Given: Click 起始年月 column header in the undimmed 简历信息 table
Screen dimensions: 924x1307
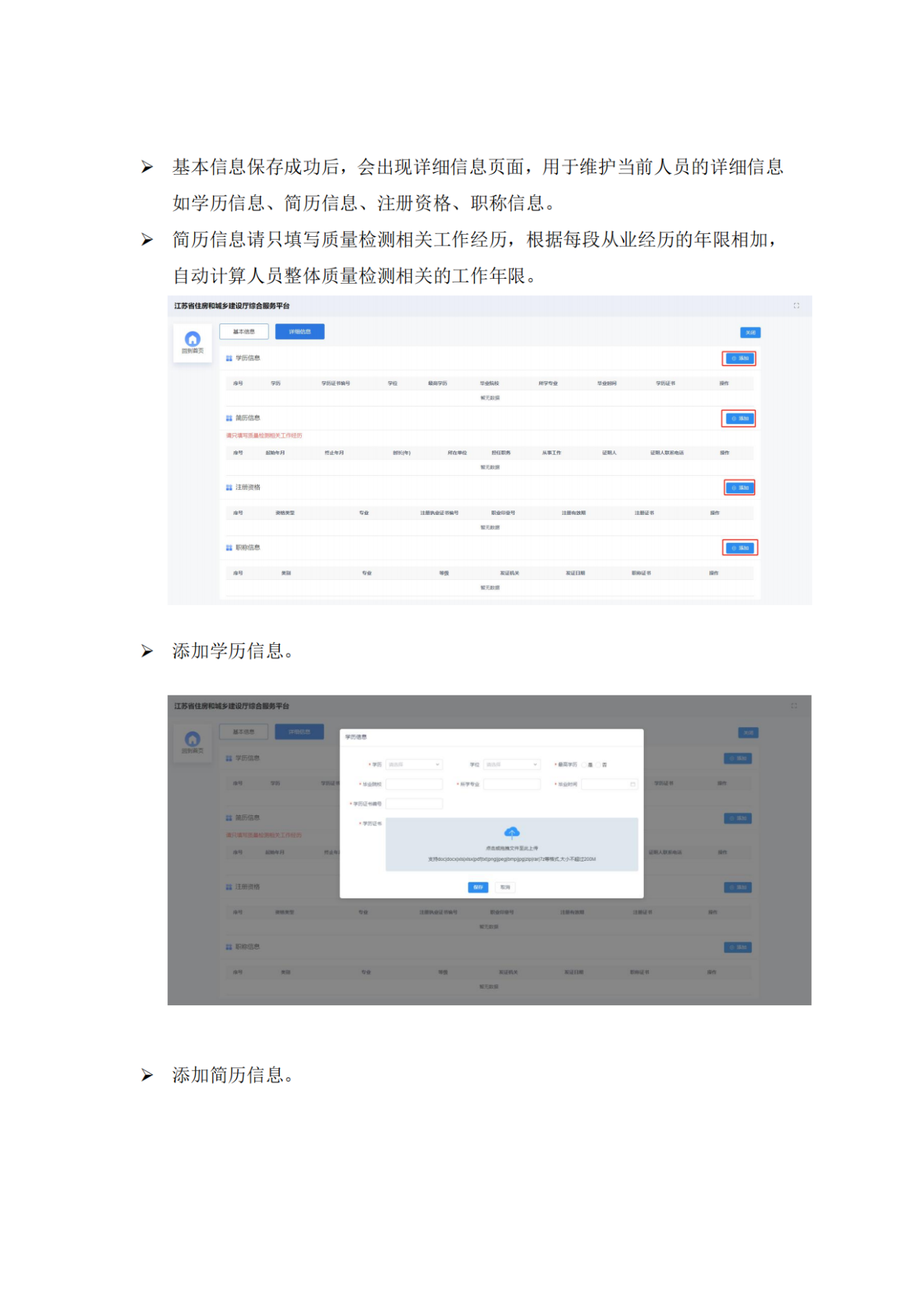Looking at the screenshot, I should tap(275, 453).
